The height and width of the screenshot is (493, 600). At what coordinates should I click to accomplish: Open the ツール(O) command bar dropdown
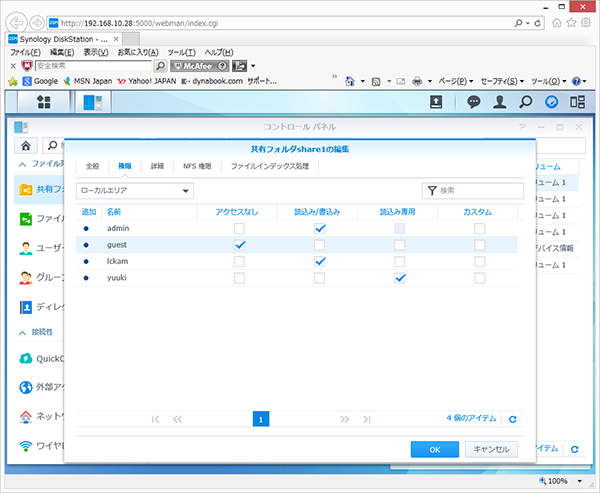pos(548,81)
